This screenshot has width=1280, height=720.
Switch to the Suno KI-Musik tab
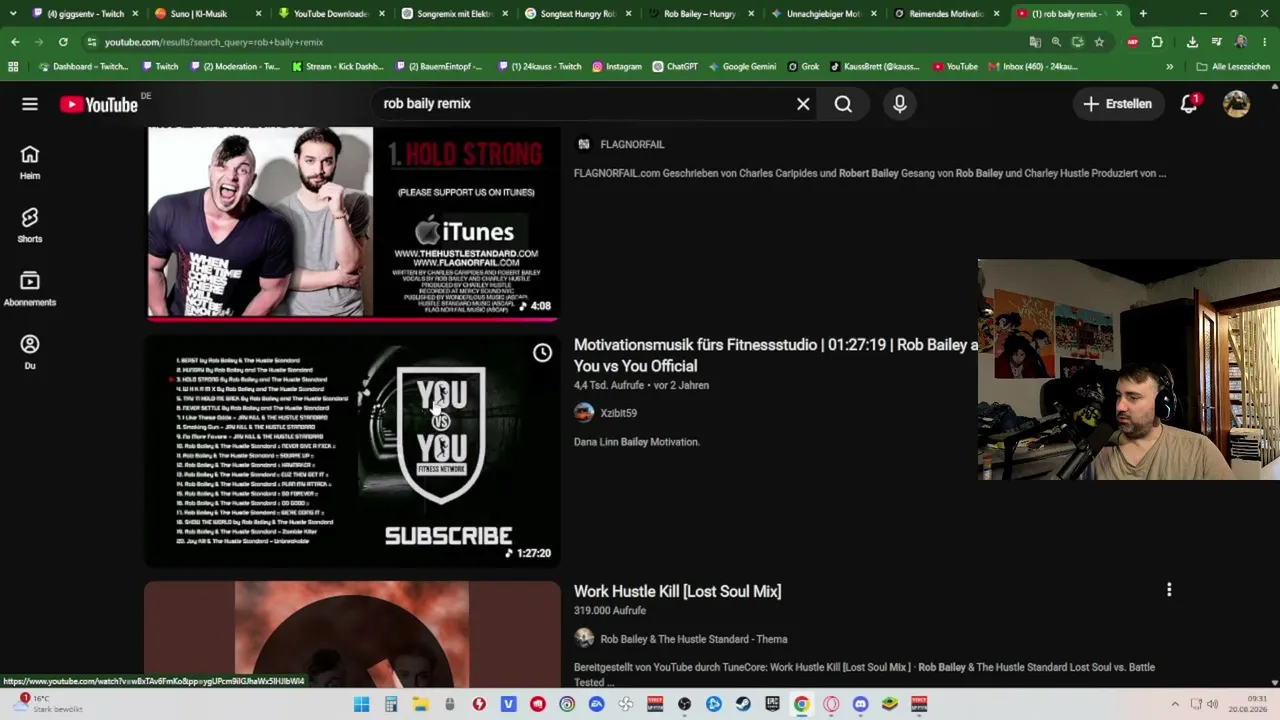tap(208, 14)
